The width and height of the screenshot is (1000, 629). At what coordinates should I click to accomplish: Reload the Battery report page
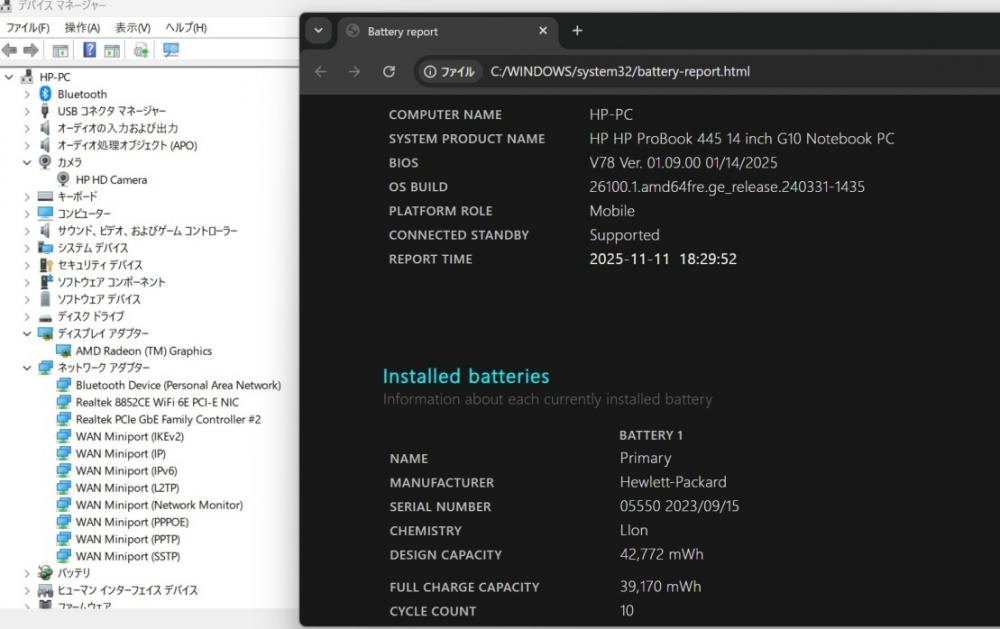click(389, 71)
